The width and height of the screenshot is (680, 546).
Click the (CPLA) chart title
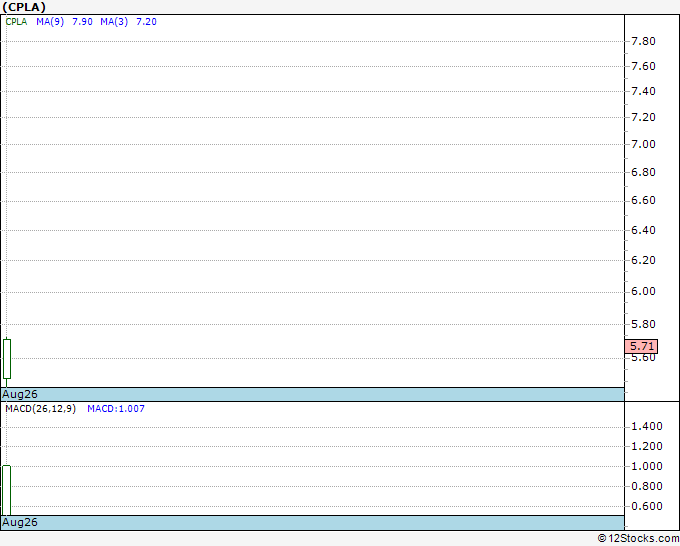(x=24, y=7)
